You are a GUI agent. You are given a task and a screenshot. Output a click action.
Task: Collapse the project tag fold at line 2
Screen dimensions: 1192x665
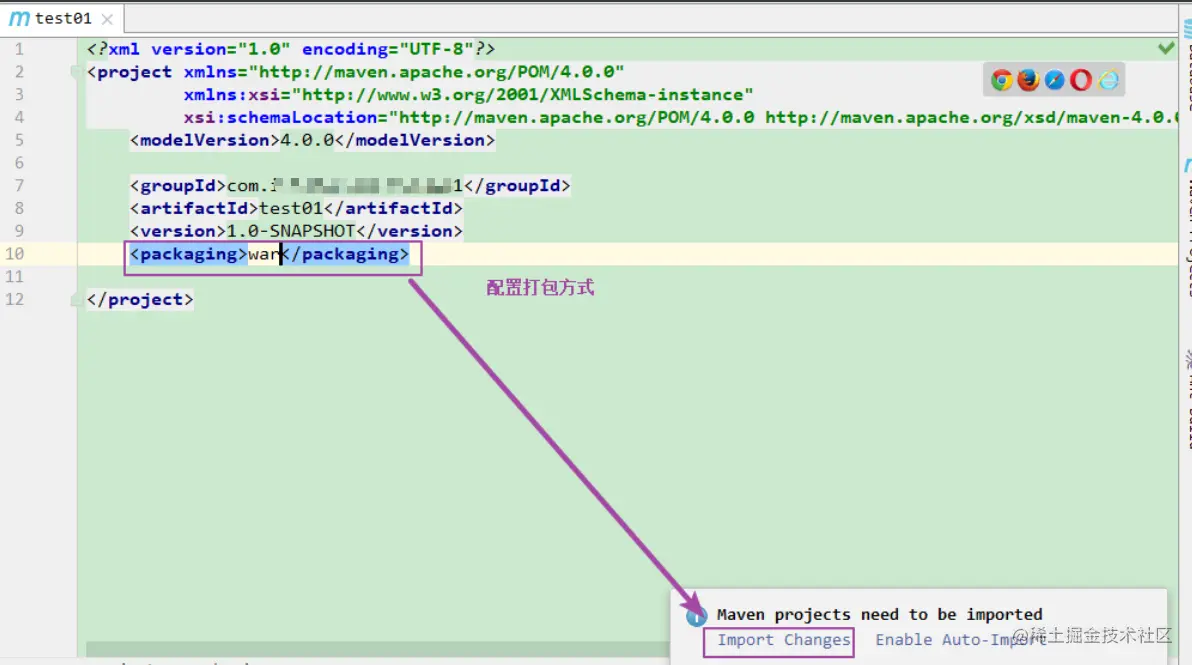(x=75, y=71)
